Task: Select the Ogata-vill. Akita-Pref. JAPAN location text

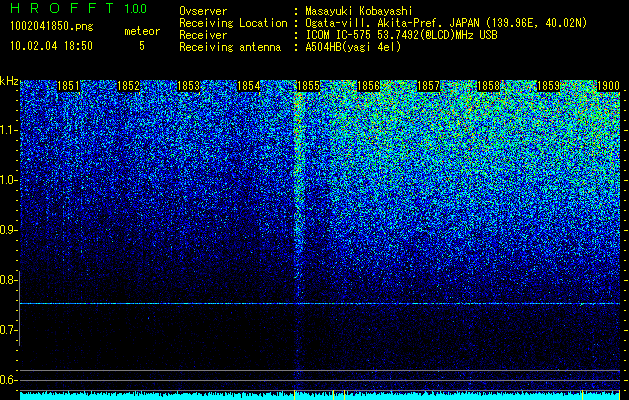Action: pos(446,23)
